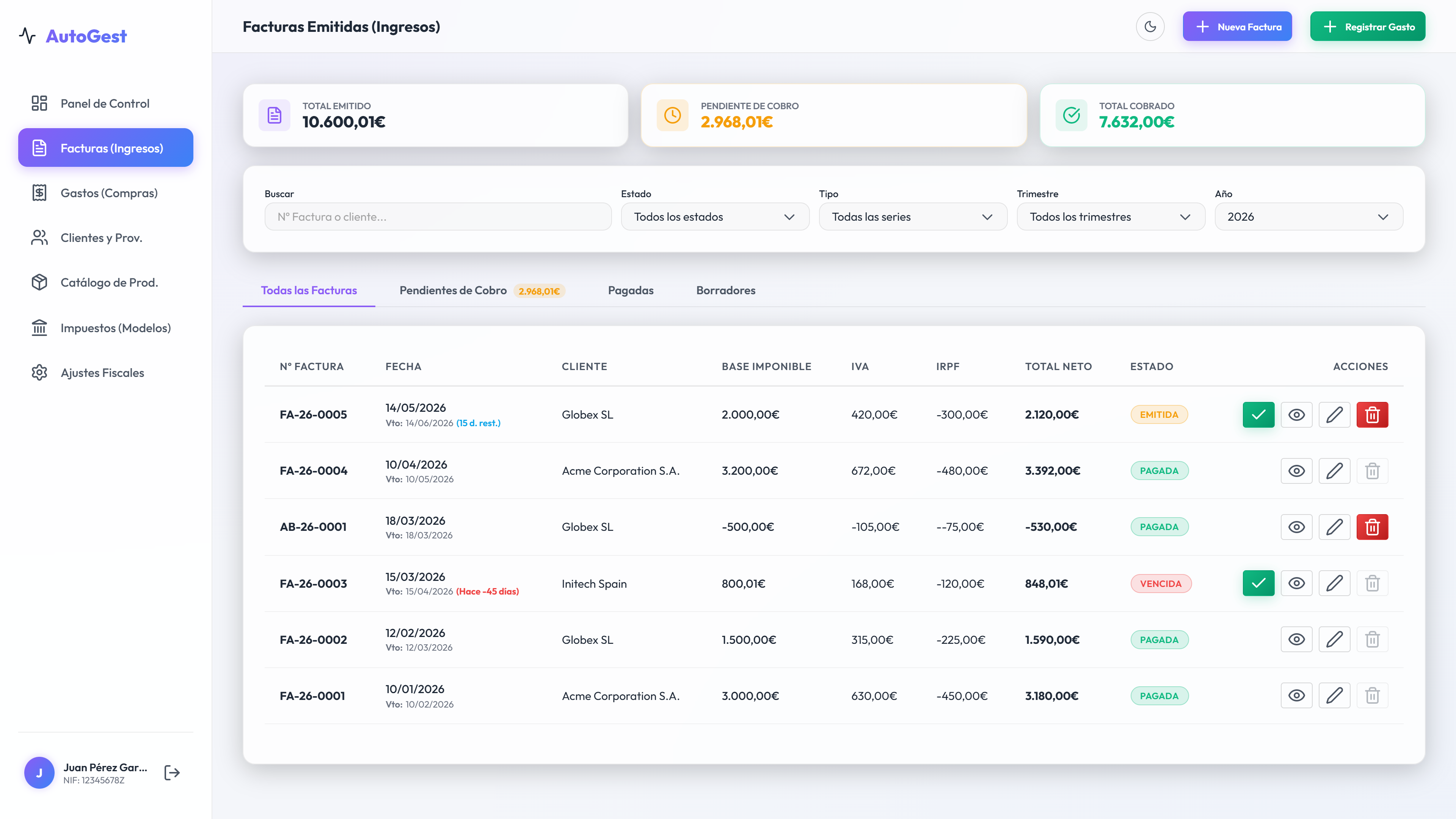
Task: Edit invoice FA-26-0004
Action: 1334,471
